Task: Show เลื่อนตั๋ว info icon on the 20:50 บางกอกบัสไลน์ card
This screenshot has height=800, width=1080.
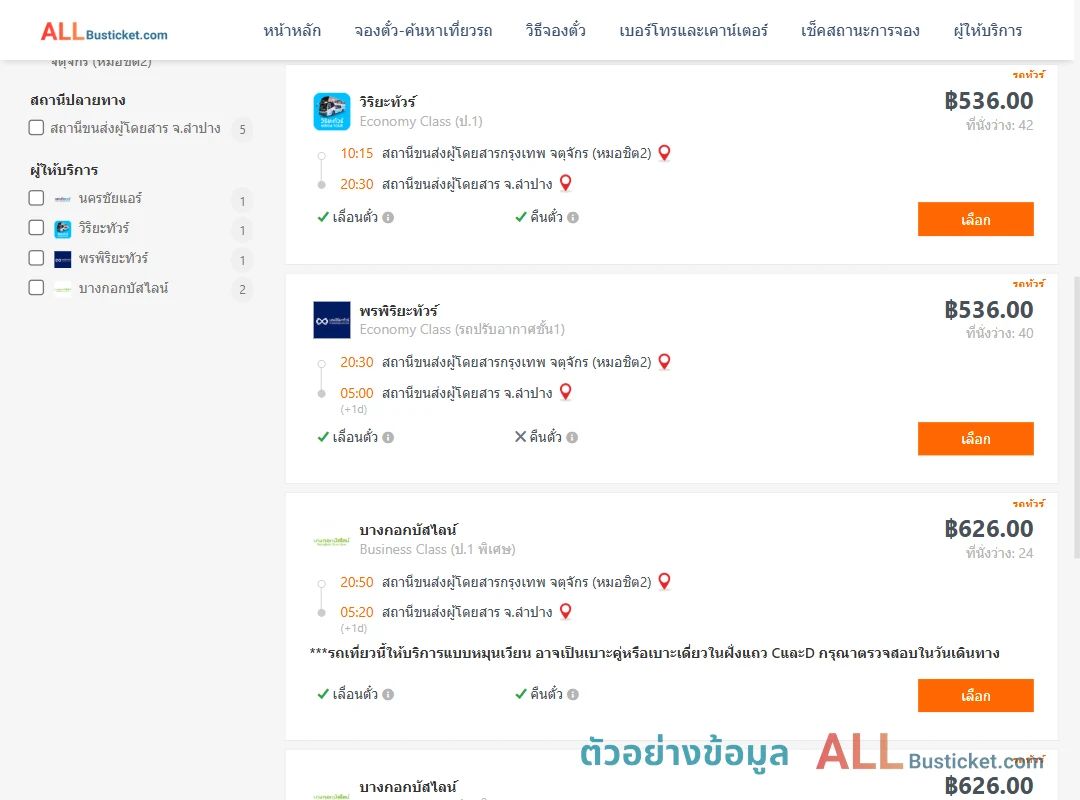Action: coord(388,695)
